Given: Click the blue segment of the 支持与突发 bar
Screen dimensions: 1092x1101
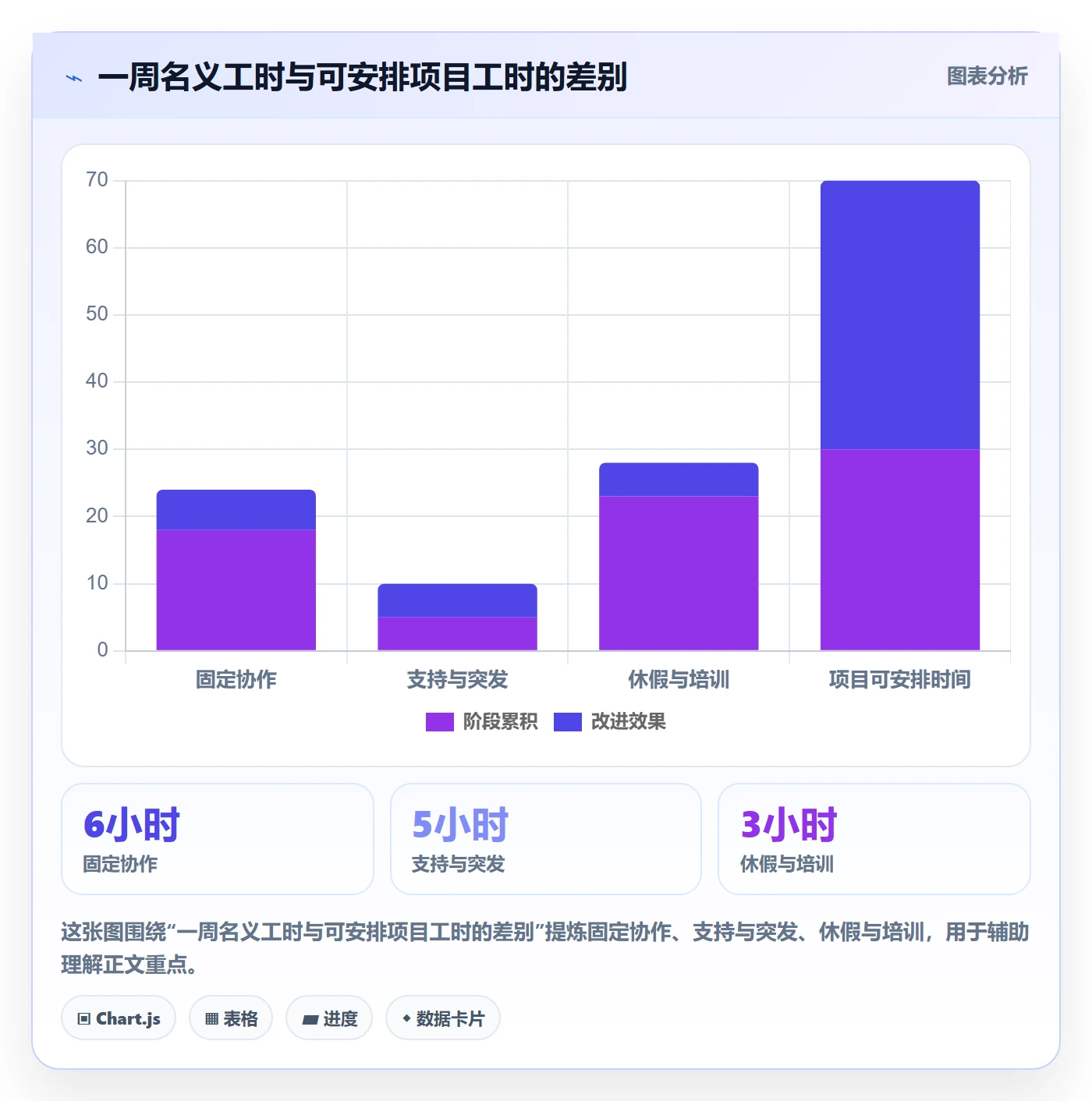Looking at the screenshot, I should click(x=458, y=600).
